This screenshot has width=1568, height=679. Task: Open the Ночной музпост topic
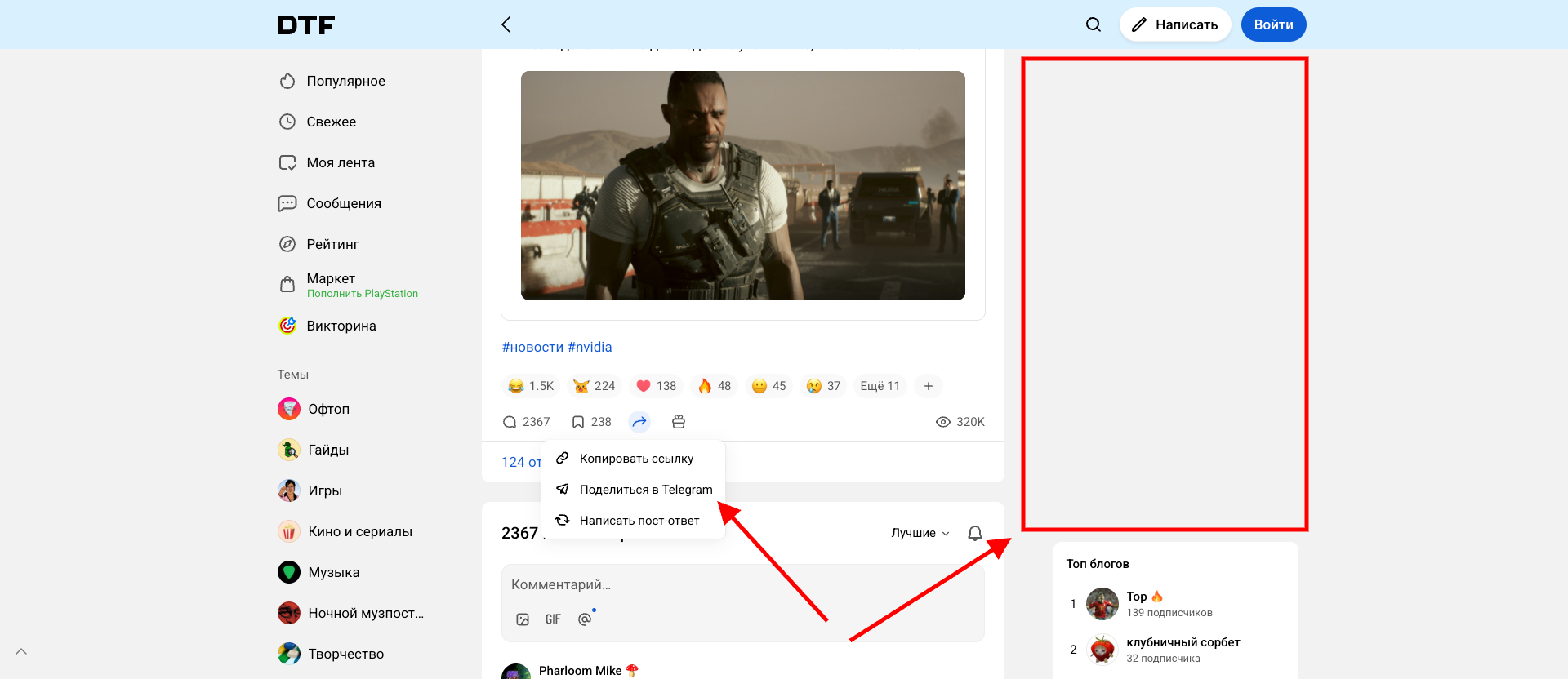tap(351, 613)
